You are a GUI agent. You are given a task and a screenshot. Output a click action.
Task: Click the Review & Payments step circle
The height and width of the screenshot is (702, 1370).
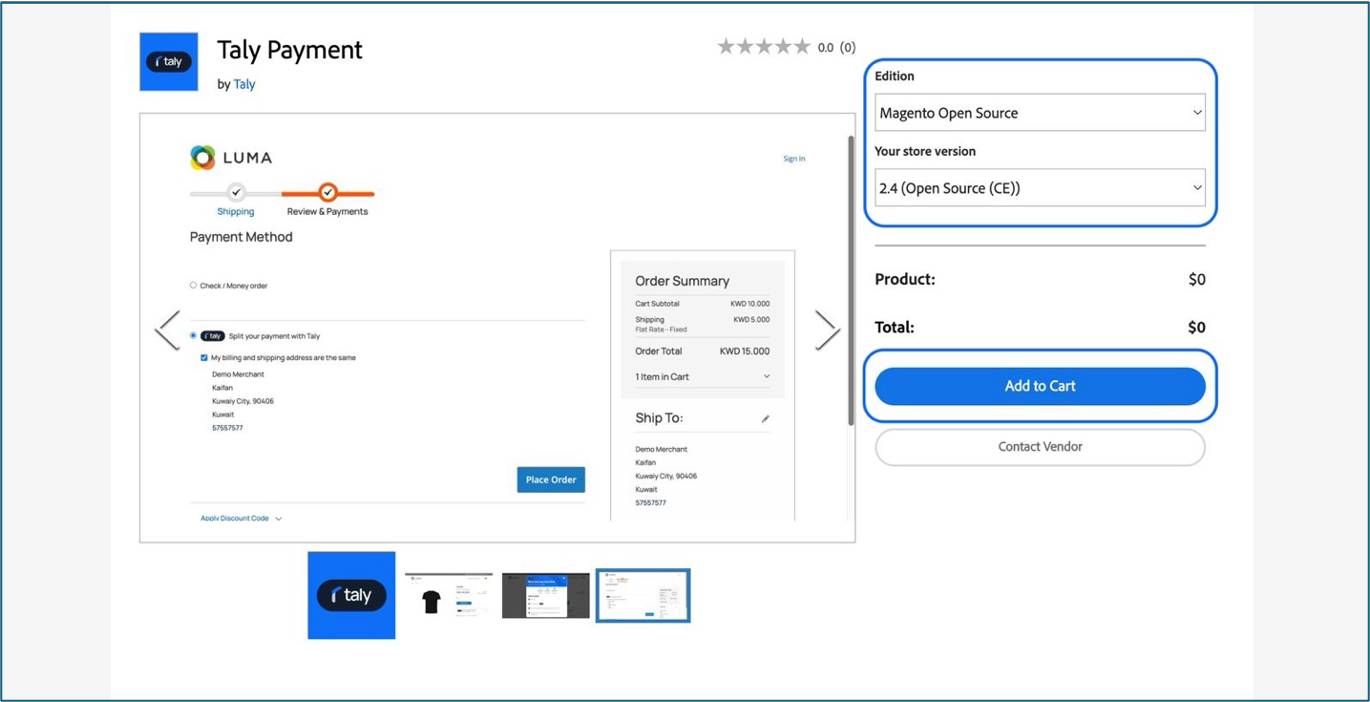[x=328, y=192]
